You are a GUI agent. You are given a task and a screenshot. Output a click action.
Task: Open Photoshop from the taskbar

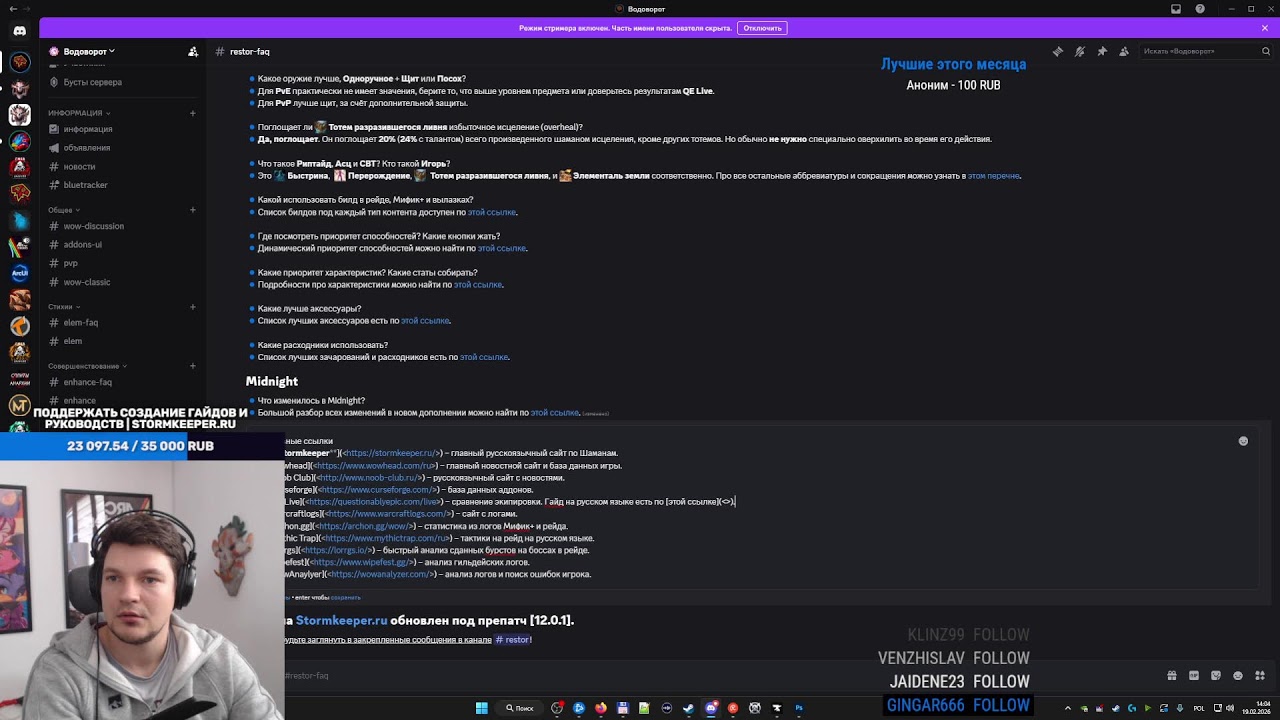tap(799, 708)
